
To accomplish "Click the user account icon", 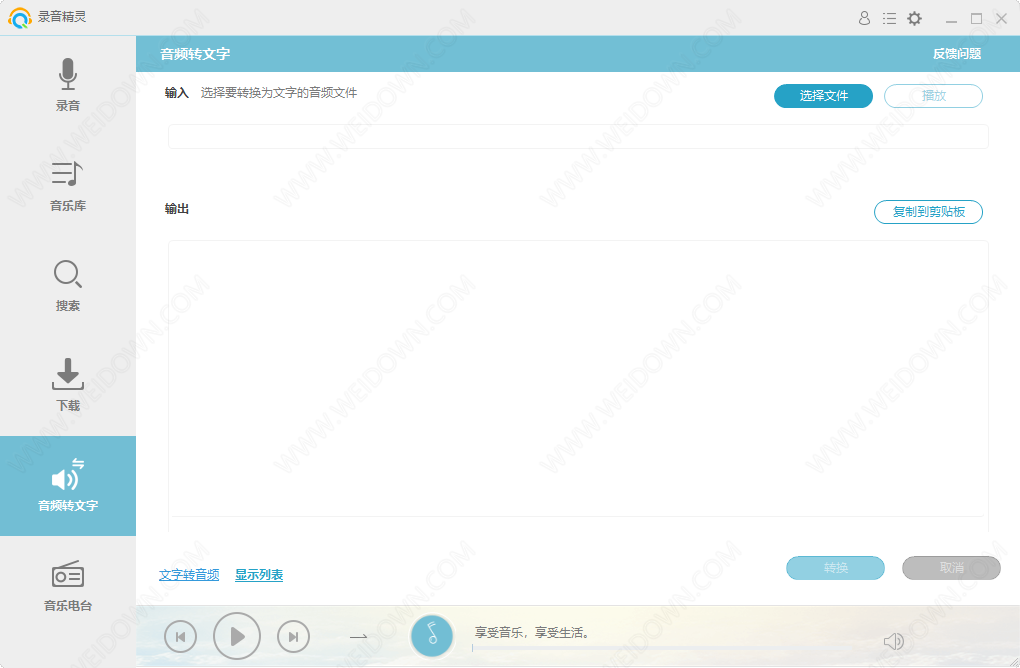I will [865, 18].
